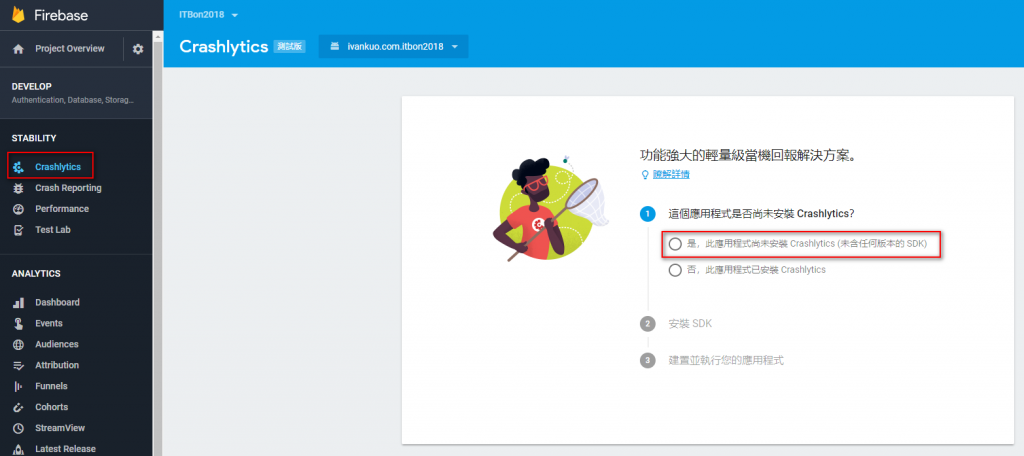1024x456 pixels.
Task: Click the StreamView clock icon
Action: click(x=18, y=428)
